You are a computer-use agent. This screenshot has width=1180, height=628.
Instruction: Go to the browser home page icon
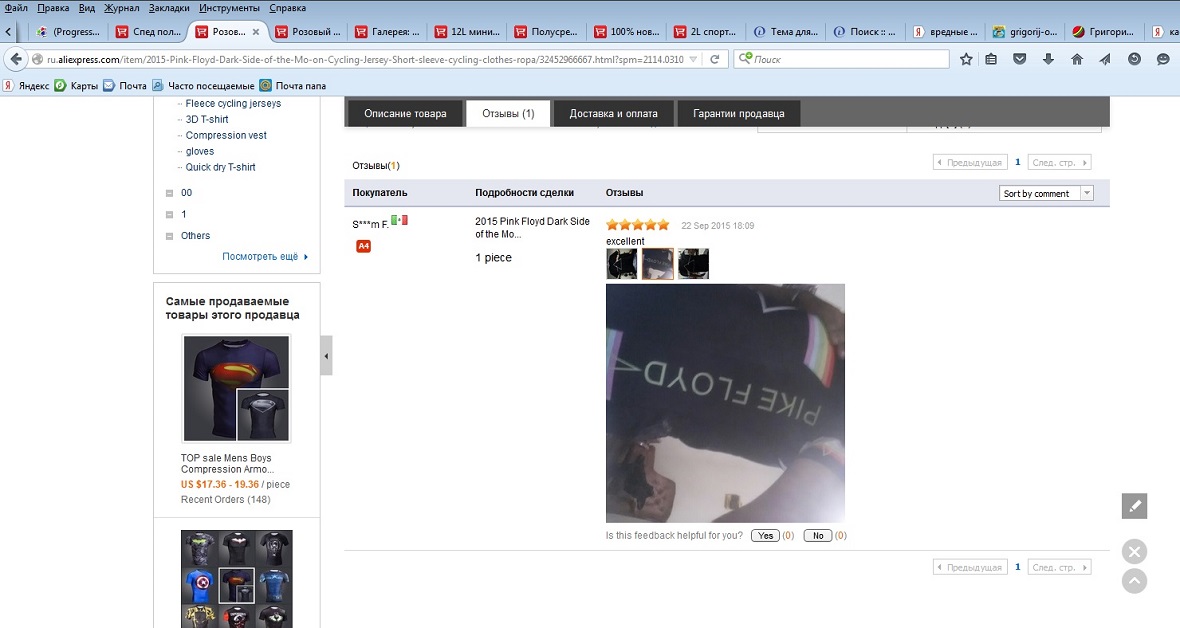(1077, 59)
